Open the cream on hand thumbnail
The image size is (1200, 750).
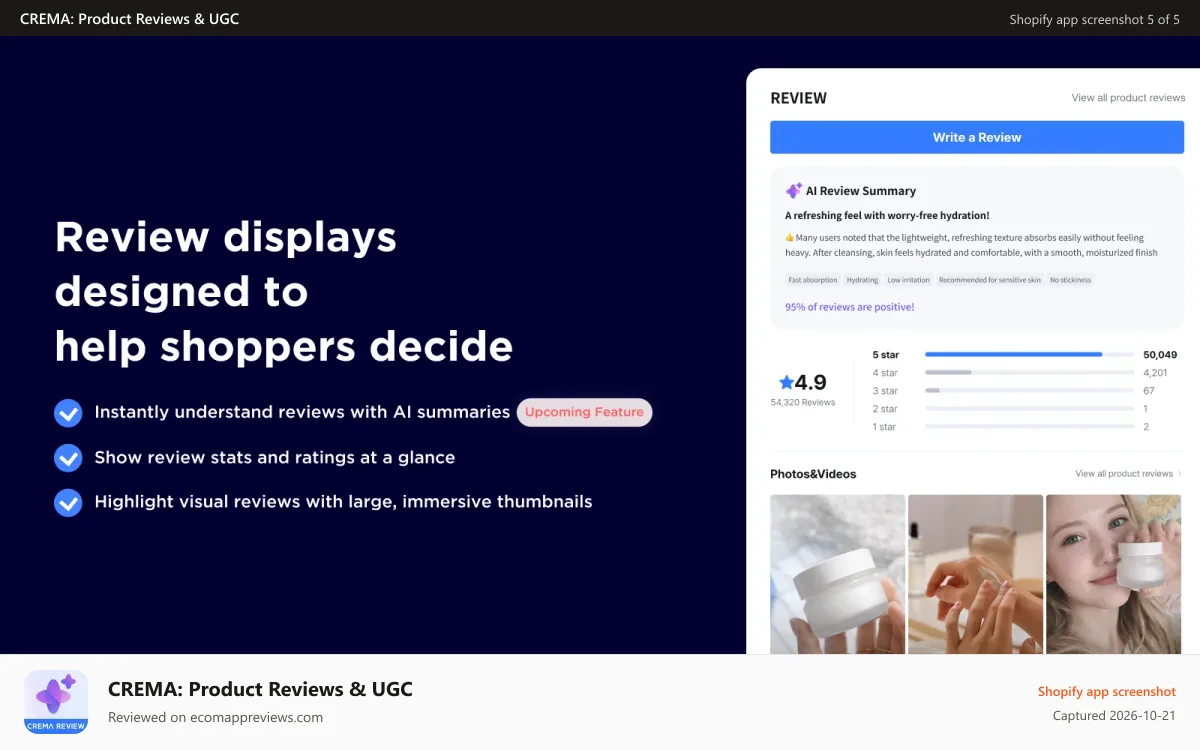(x=975, y=574)
